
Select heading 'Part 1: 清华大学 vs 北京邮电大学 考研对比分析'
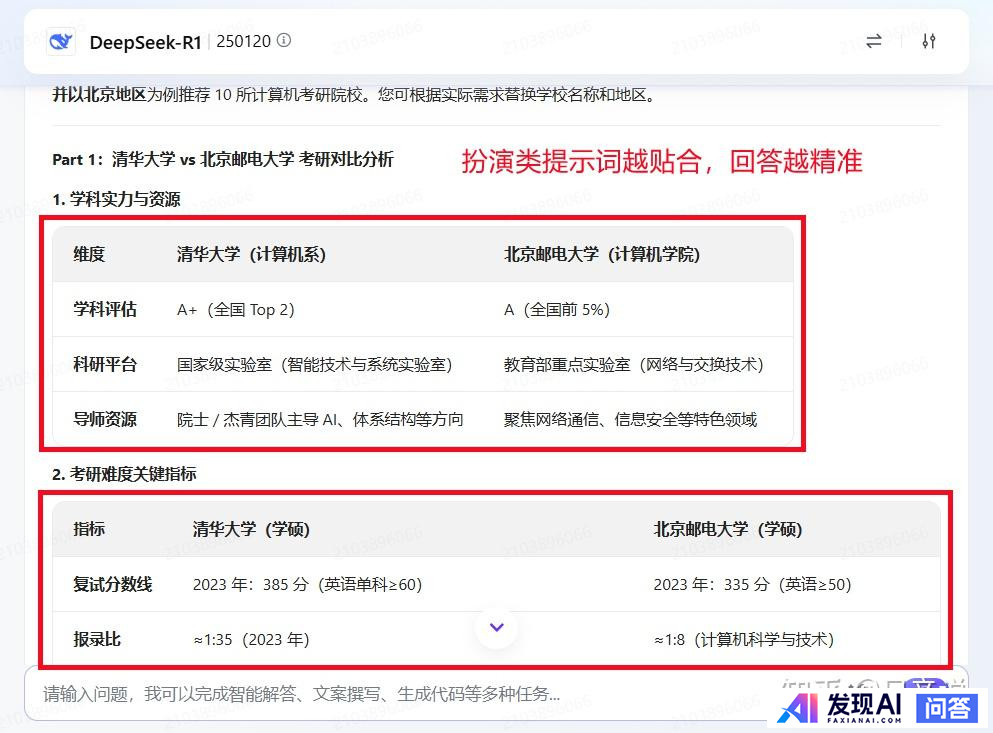223,159
